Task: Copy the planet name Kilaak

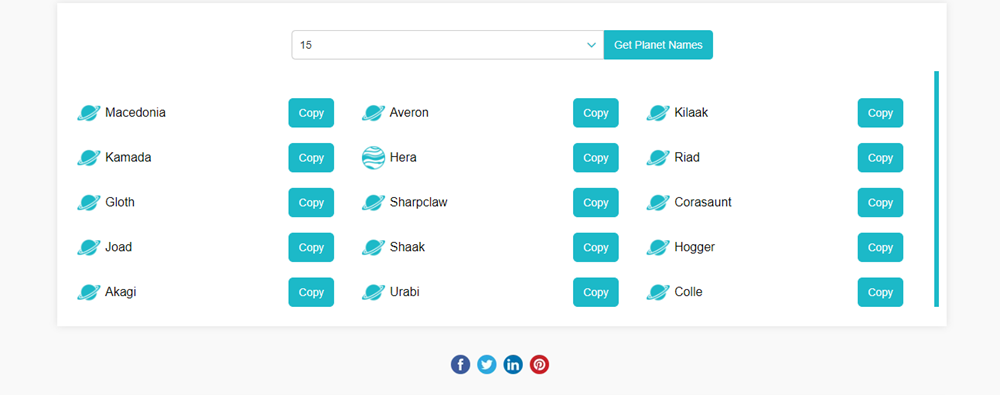Action: coord(880,113)
